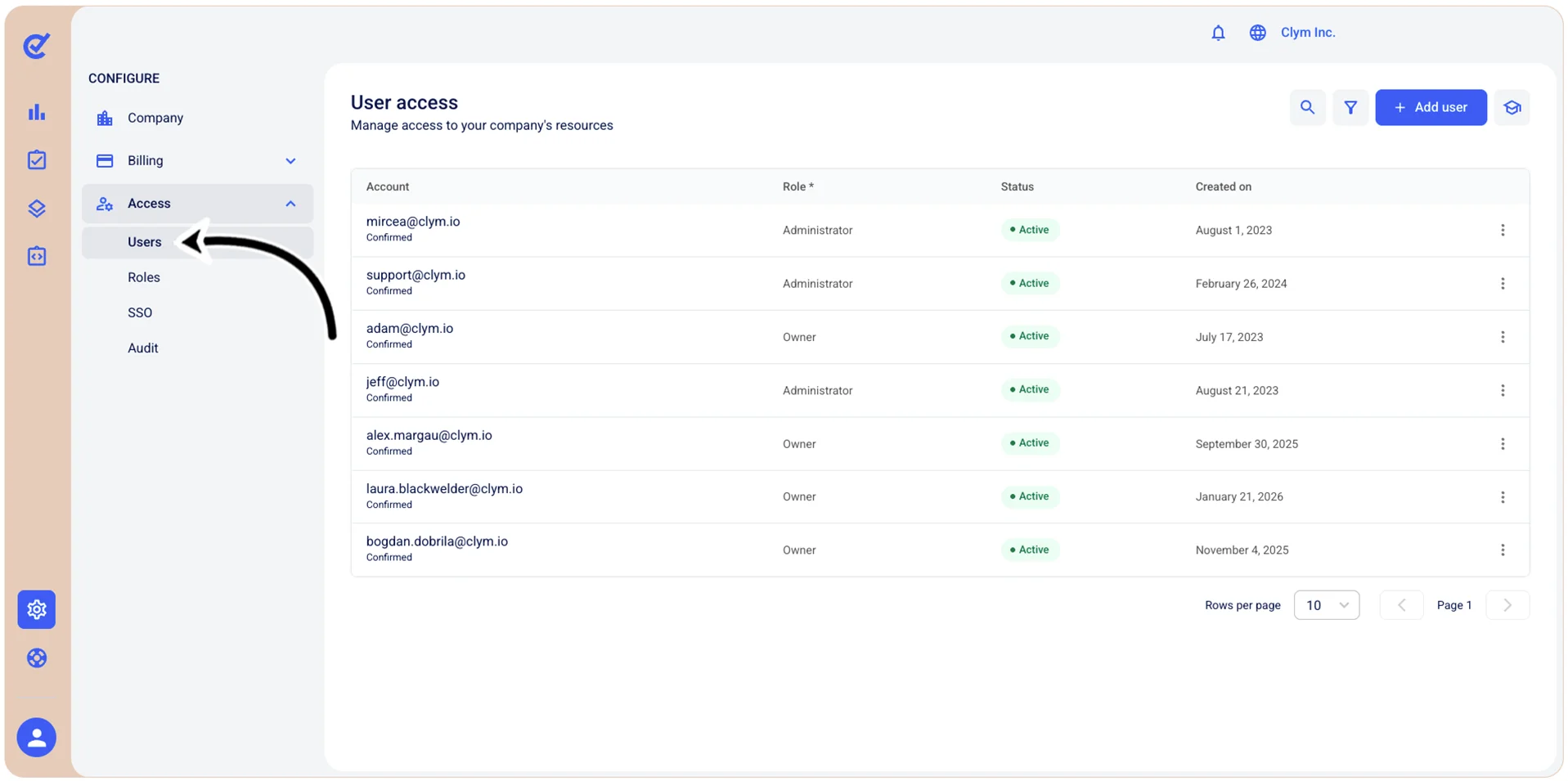
Task: Expand the Billing chevron
Action: (290, 161)
